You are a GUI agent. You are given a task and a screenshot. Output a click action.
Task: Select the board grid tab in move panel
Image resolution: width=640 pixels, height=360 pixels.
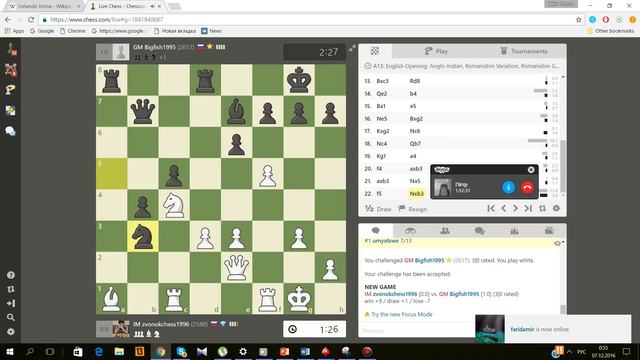point(375,51)
